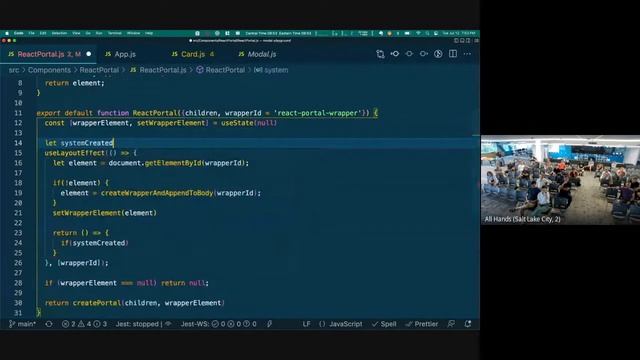Click line number 11 in the gutter
640x360 pixels.
(x=18, y=113)
